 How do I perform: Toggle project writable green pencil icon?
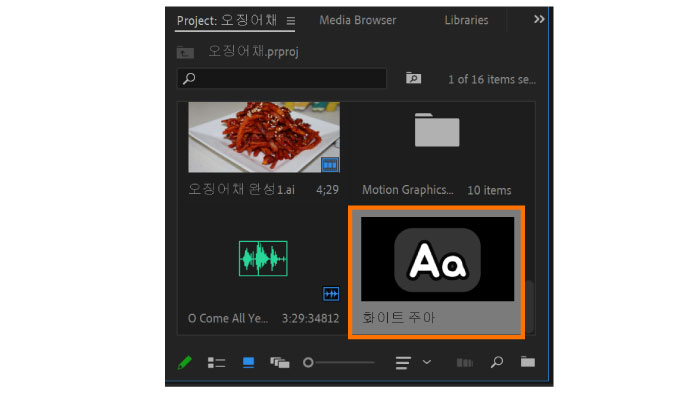pyautogui.click(x=184, y=362)
